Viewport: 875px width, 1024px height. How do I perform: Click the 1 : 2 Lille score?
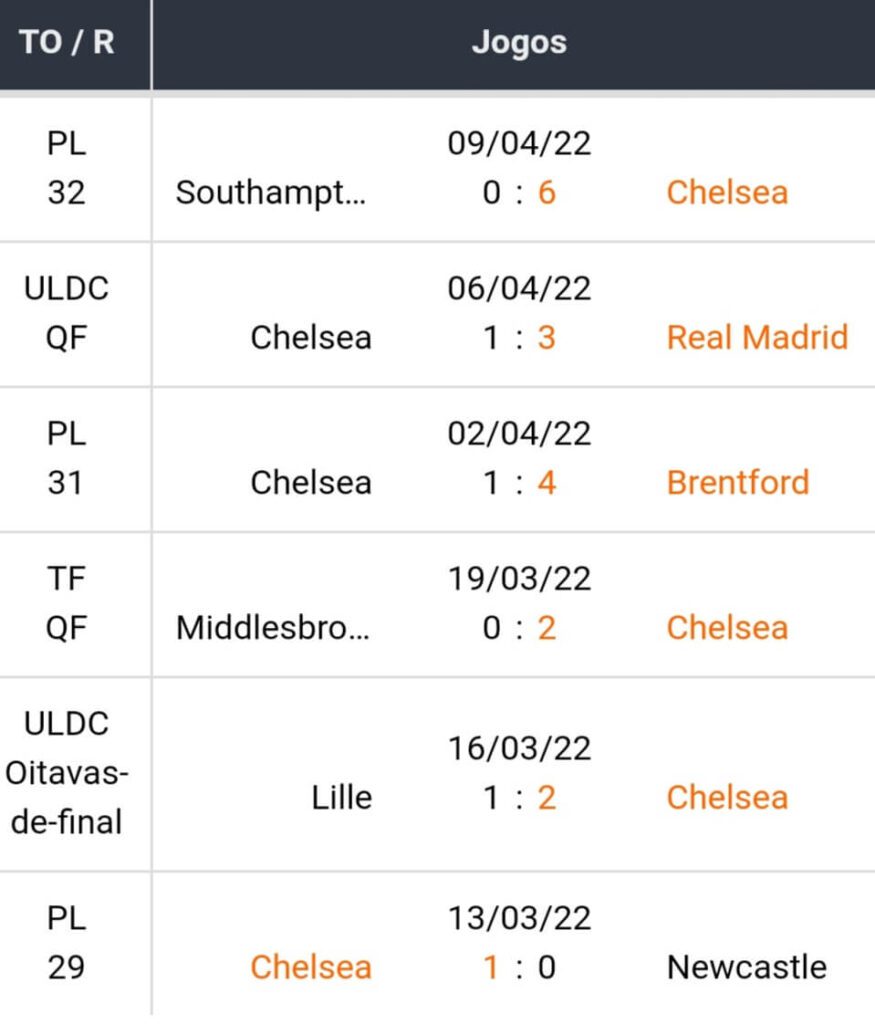(x=519, y=797)
